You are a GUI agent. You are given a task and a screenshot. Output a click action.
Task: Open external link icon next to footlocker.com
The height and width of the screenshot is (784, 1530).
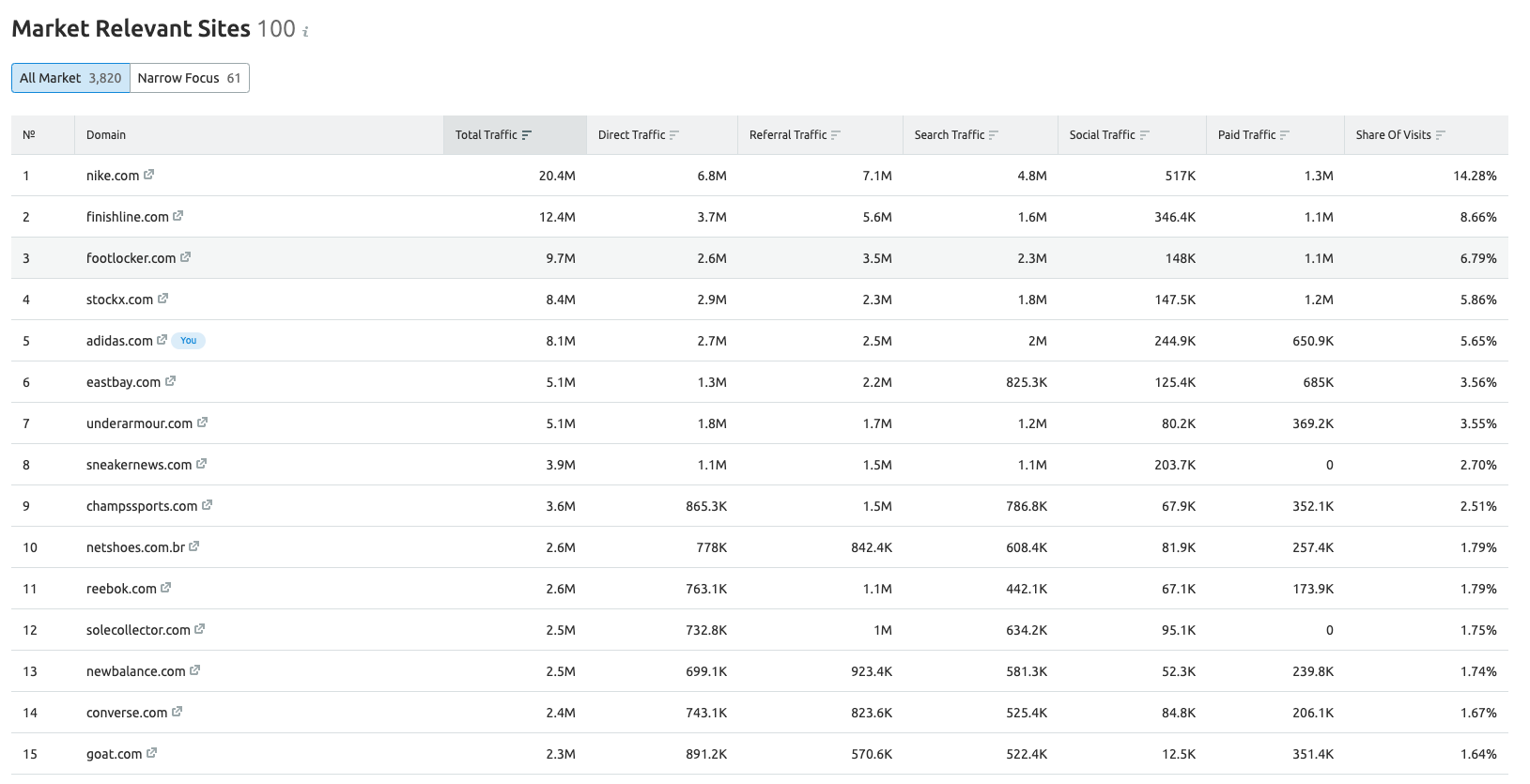click(x=185, y=257)
